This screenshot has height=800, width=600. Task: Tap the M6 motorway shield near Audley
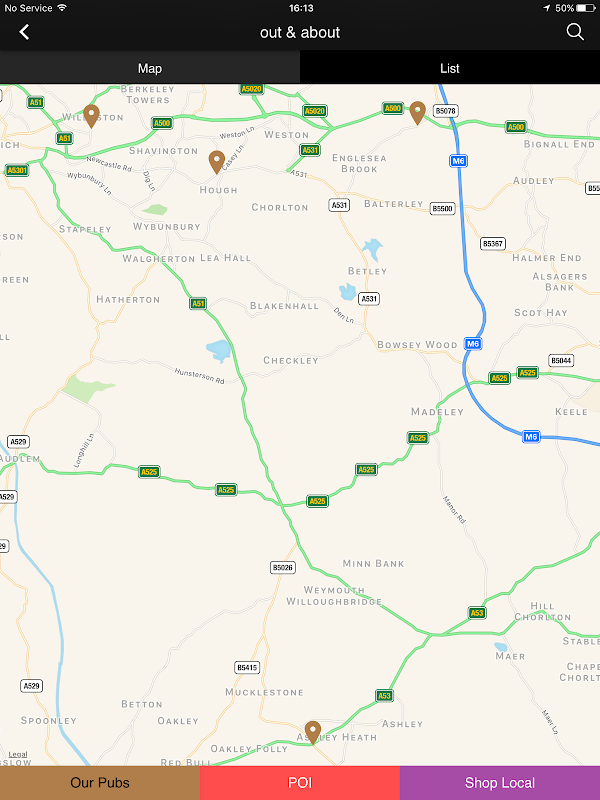pyautogui.click(x=458, y=161)
